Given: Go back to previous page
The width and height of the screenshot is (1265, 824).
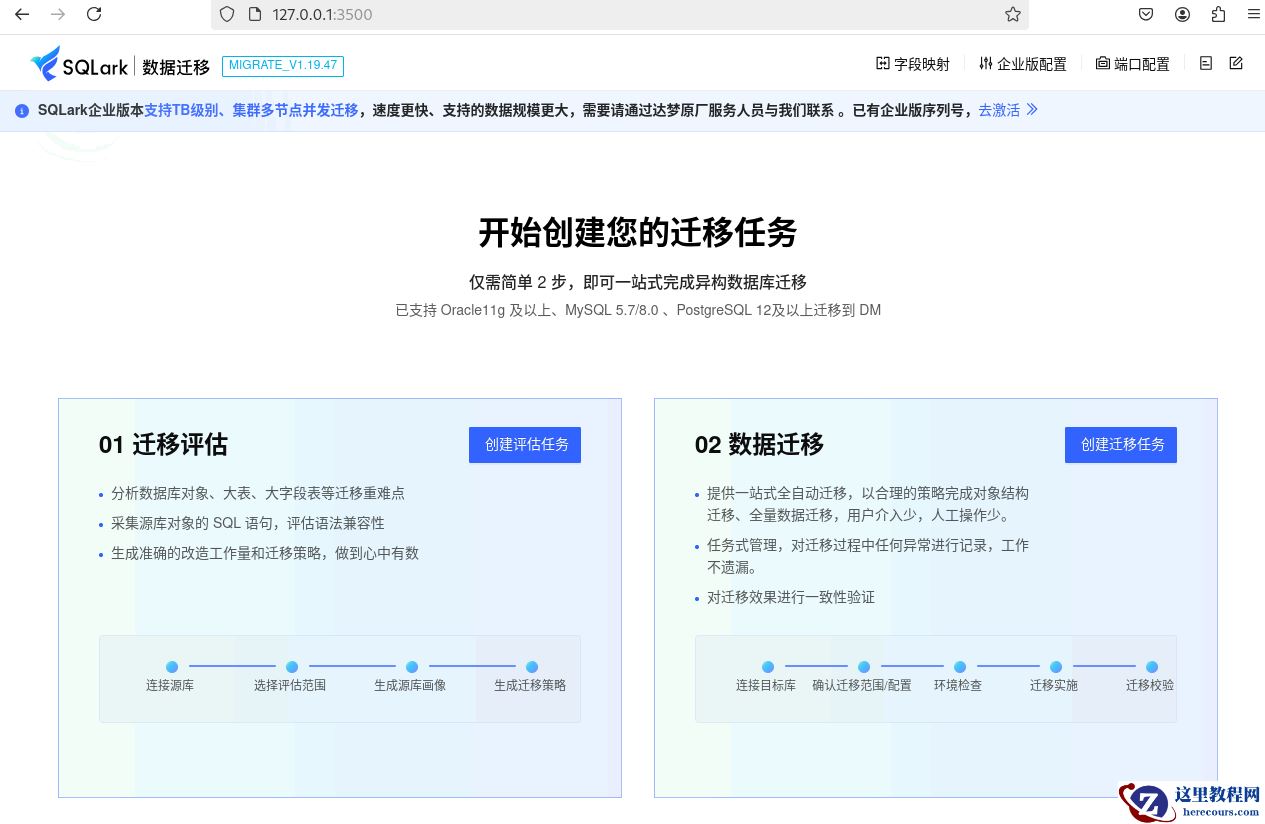Looking at the screenshot, I should point(22,14).
